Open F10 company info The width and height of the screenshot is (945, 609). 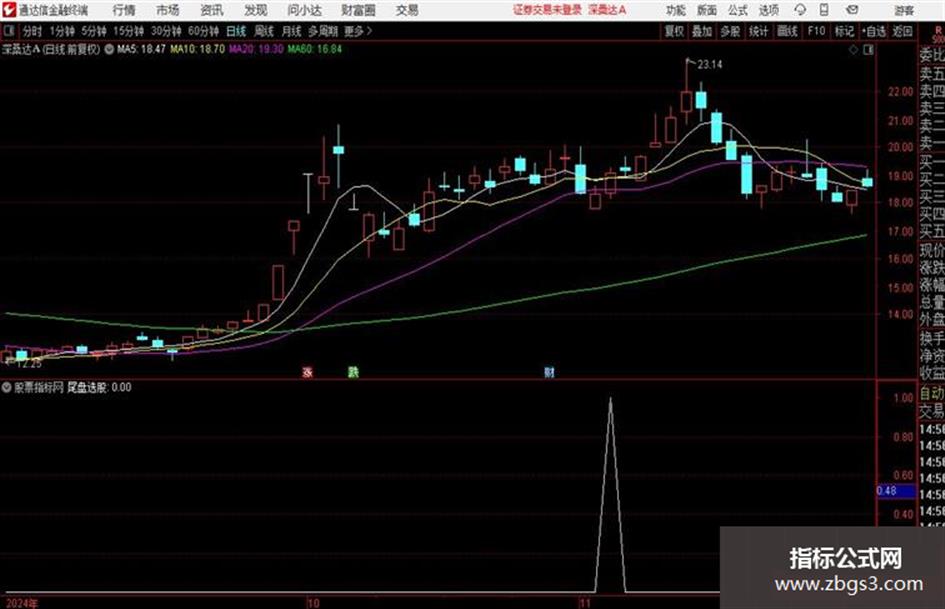click(816, 31)
